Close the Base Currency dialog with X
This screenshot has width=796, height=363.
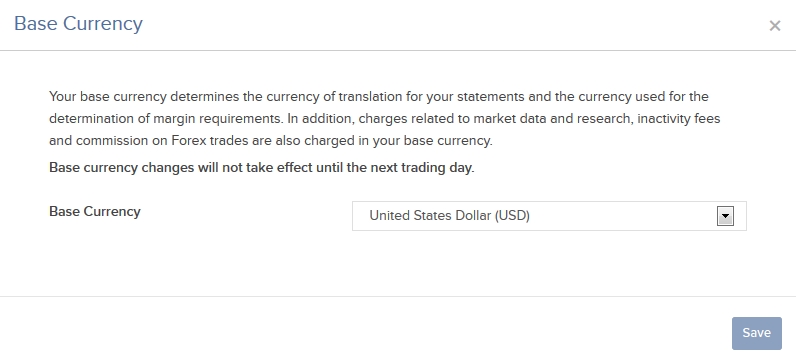774,25
